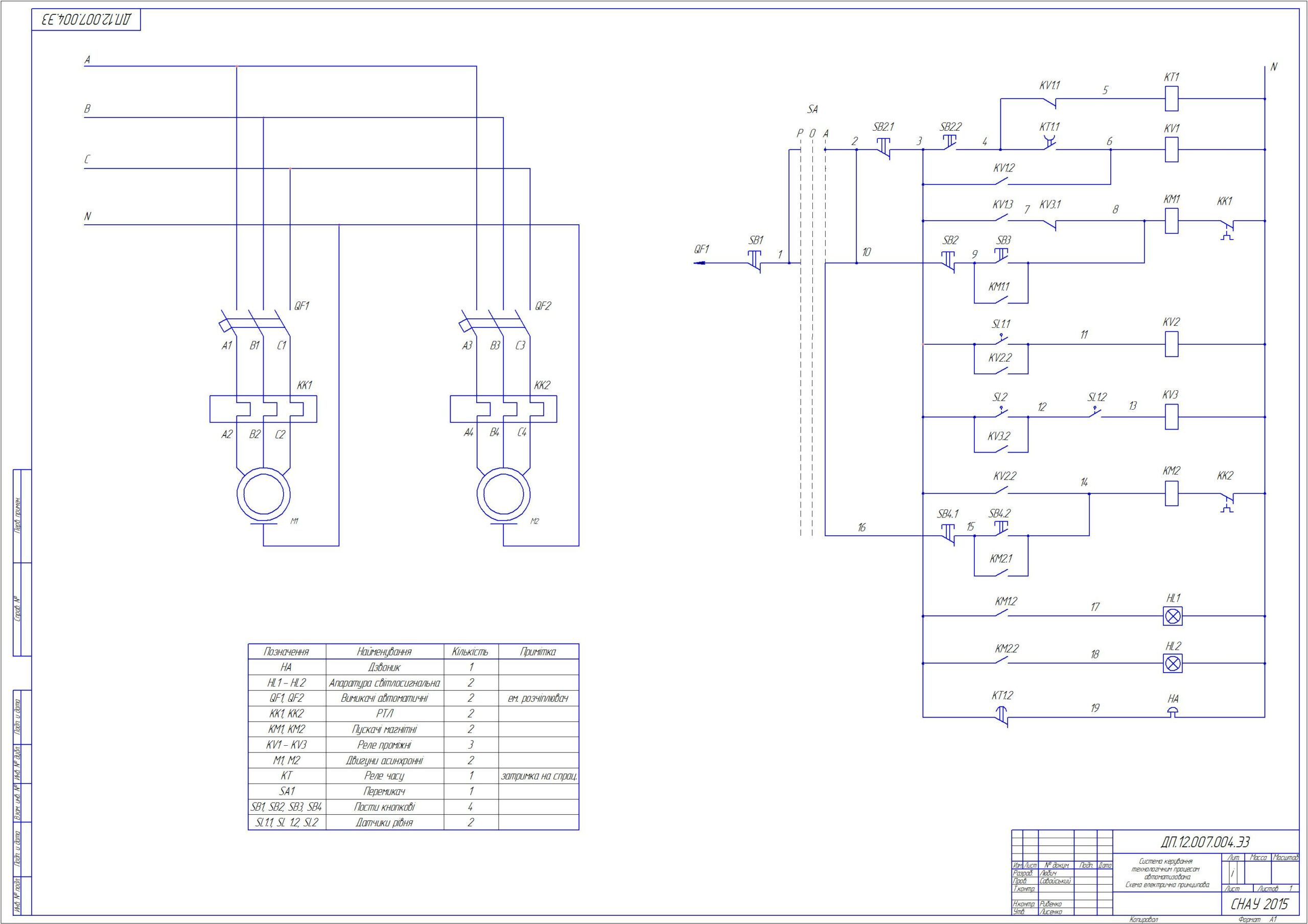Screen dimensions: 1308x924
Task: Click the SB4.1 pushbutton contact symbol
Action: 947,534
